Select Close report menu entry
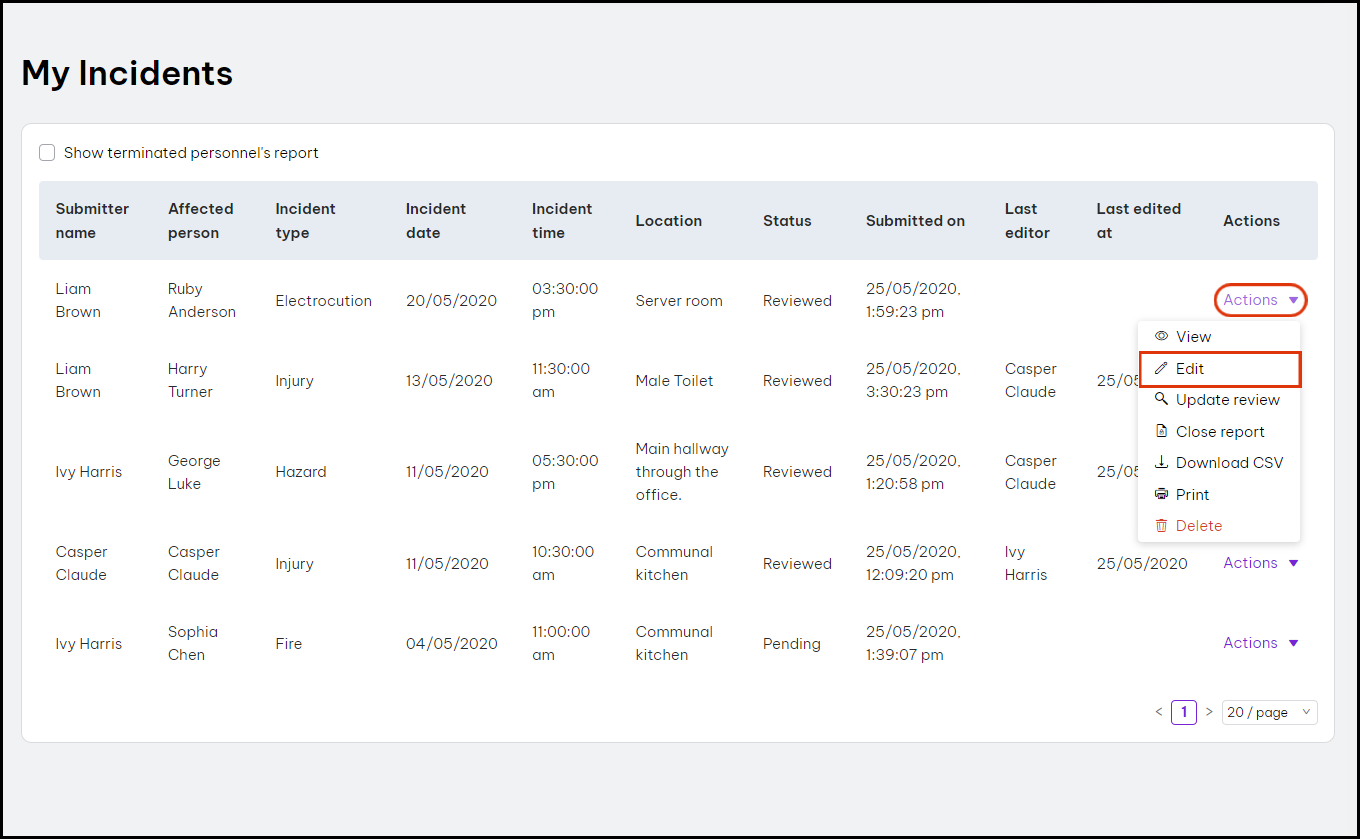Image resolution: width=1360 pixels, height=839 pixels. [1220, 432]
